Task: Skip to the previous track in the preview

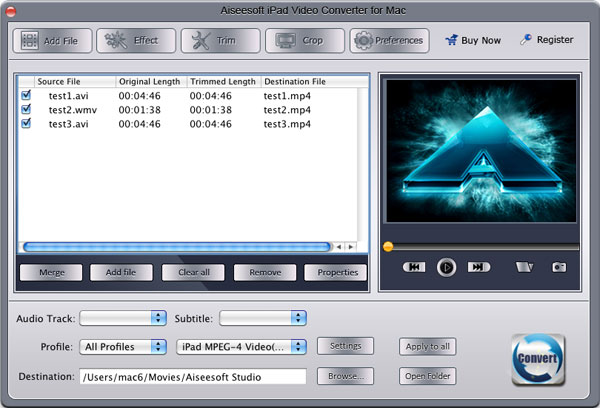Action: pyautogui.click(x=414, y=267)
